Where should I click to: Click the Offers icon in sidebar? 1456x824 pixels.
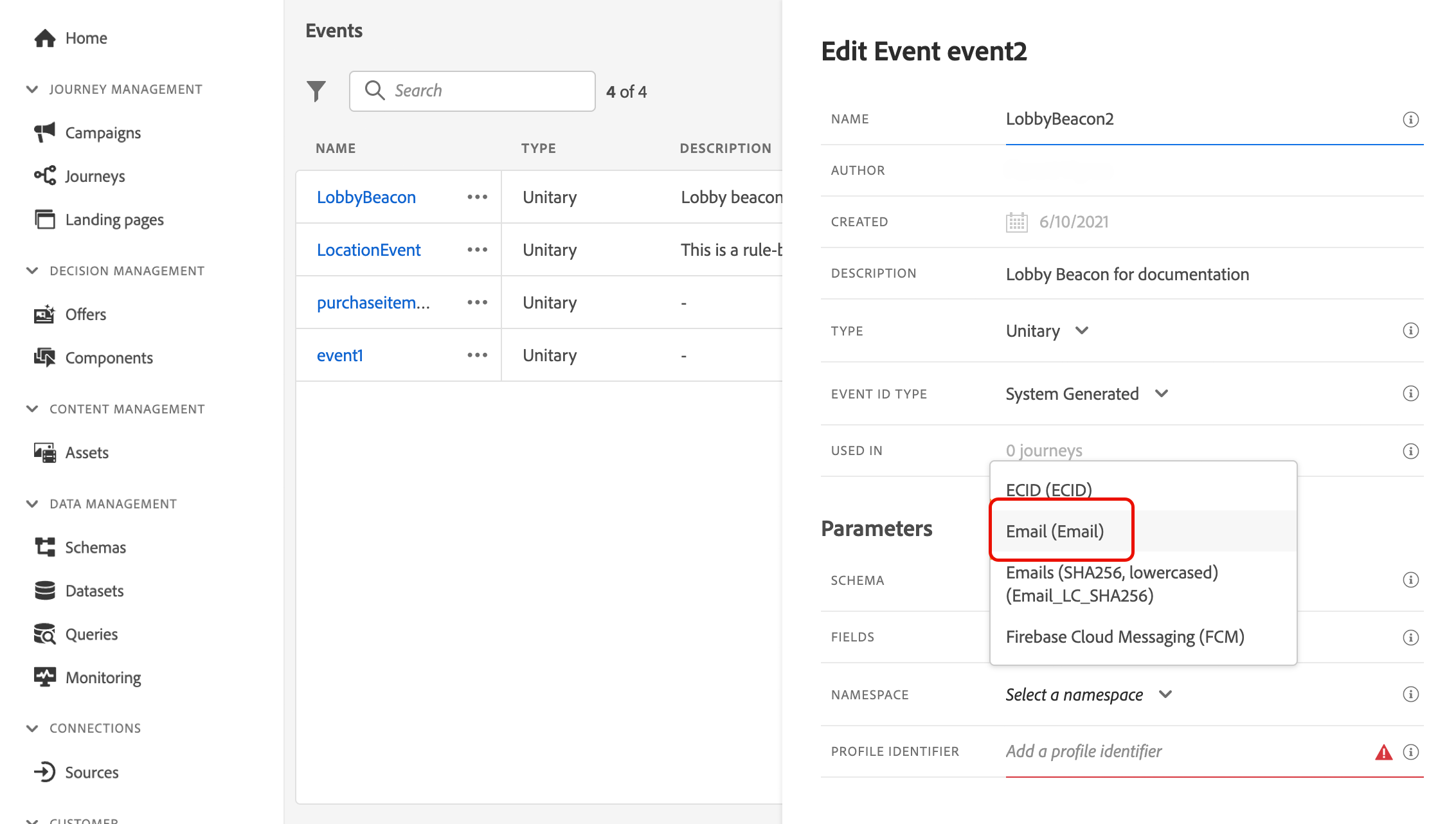(44, 314)
